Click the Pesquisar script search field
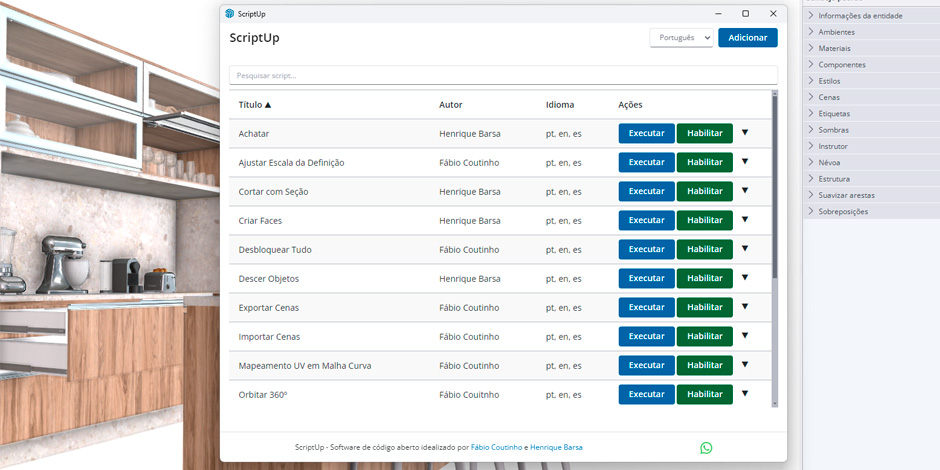Screen dimensions: 940x470 (502, 75)
